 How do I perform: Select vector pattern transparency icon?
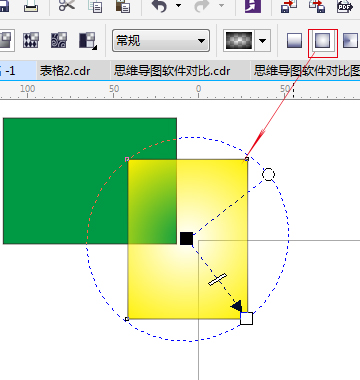click(31, 40)
